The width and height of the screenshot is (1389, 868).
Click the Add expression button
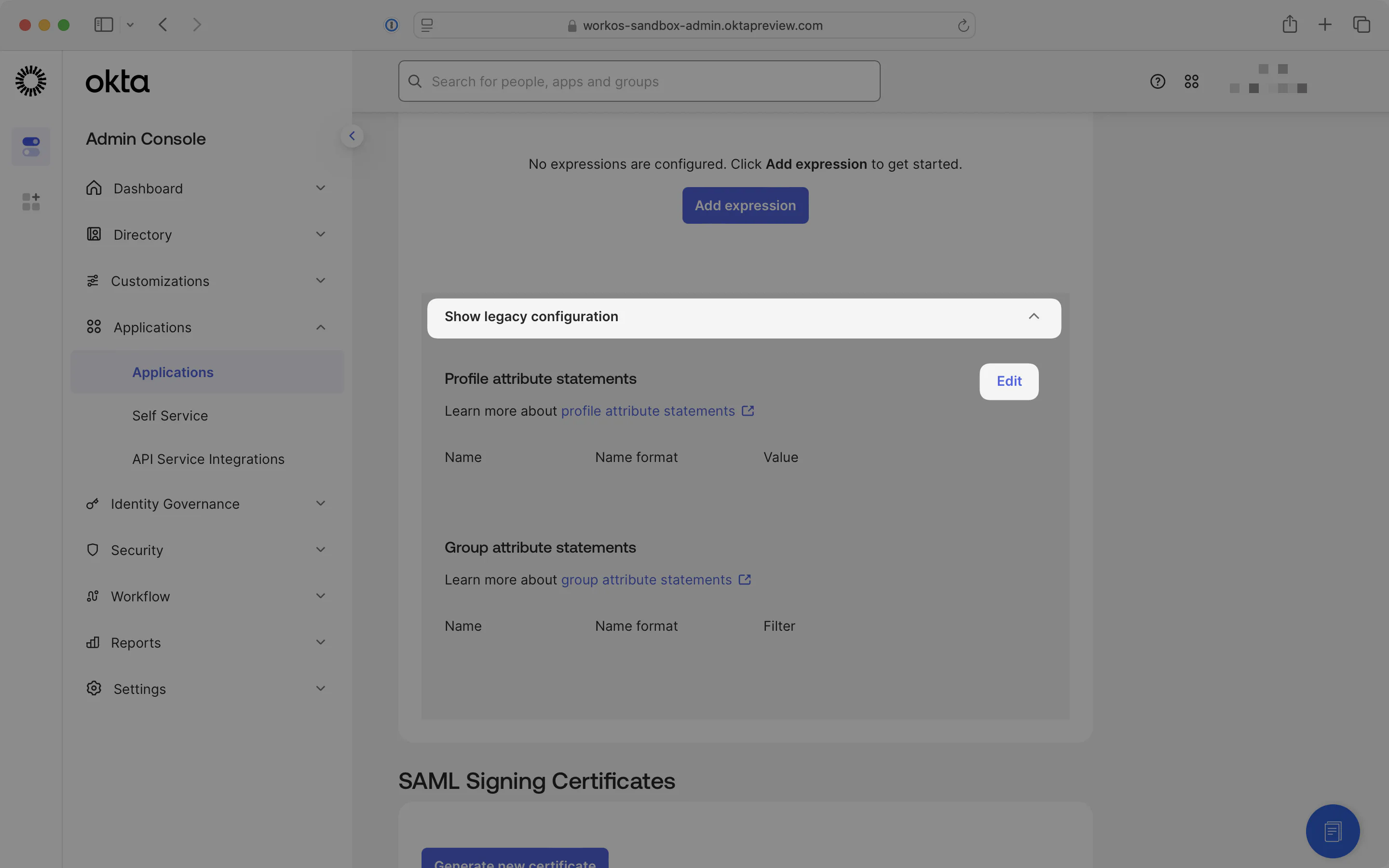point(745,205)
